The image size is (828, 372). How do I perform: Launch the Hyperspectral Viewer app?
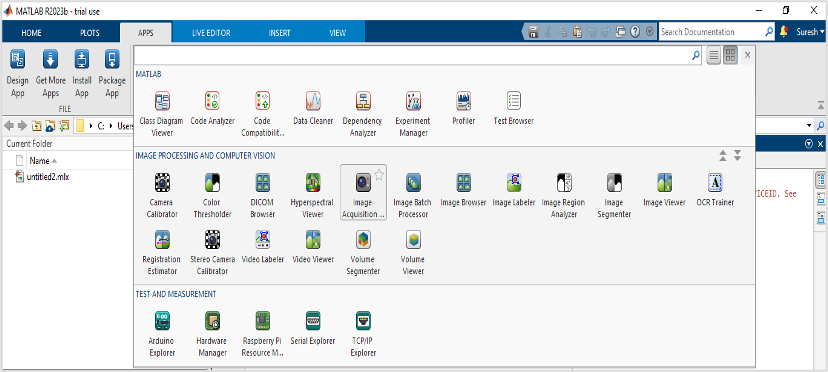coord(313,194)
